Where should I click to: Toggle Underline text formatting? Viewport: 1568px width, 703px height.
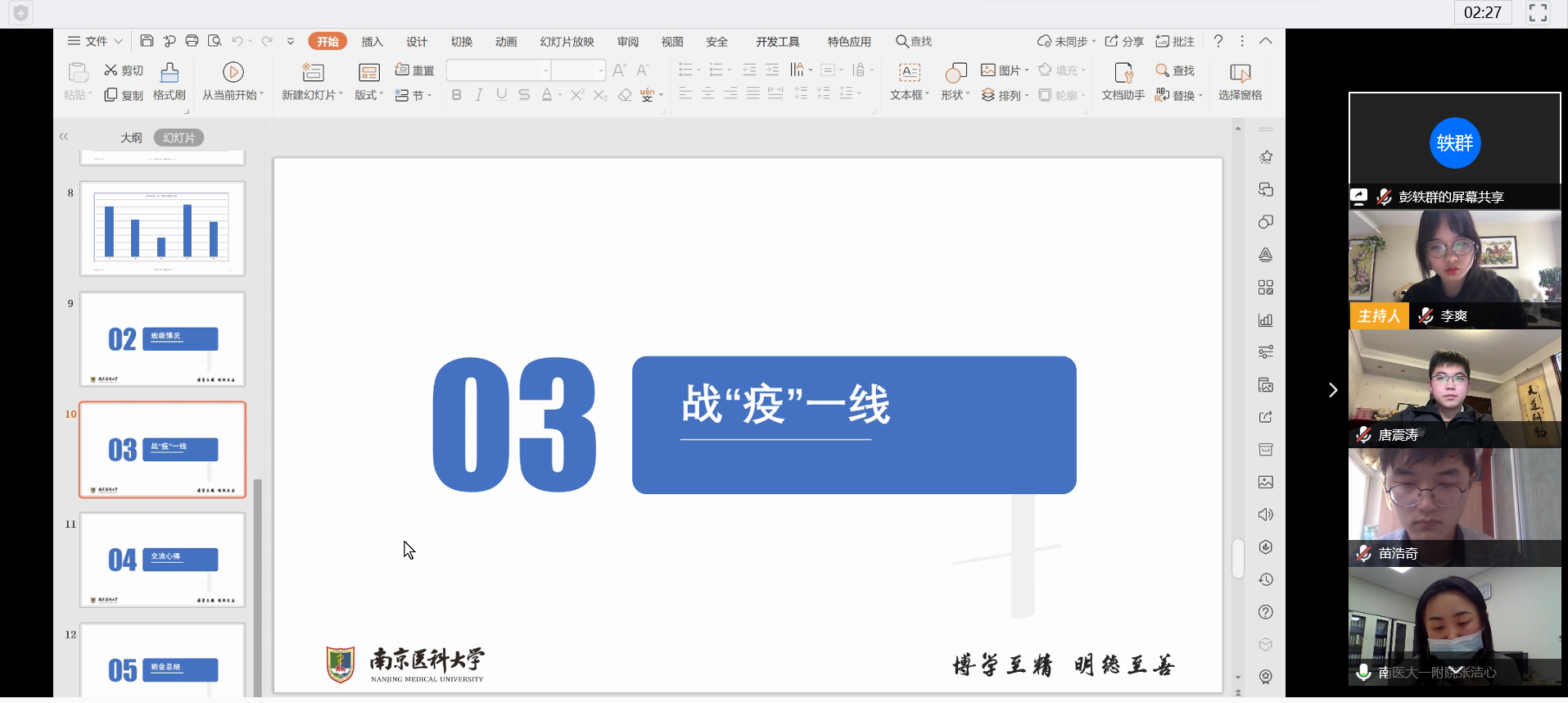[501, 95]
